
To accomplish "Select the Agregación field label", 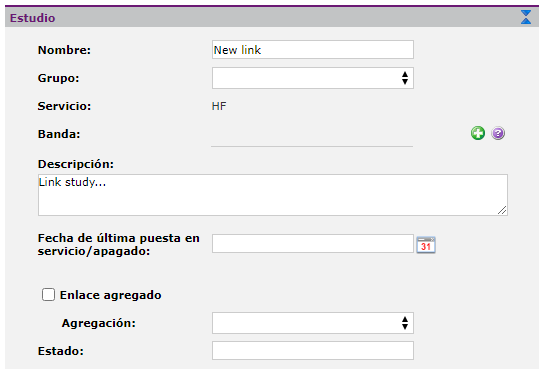I will (x=99, y=323).
